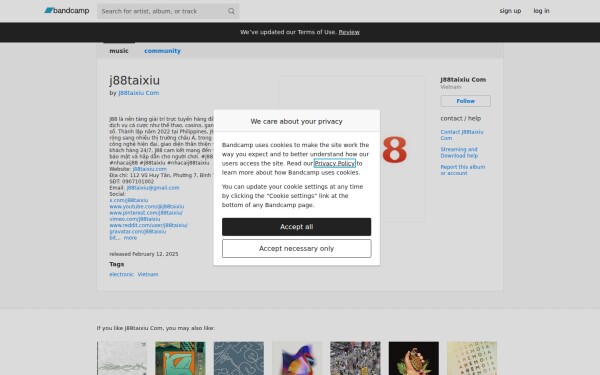This screenshot has width=600, height=375.
Task: Open the www.youtube.com/@j88taixiu link
Action: 147,206
